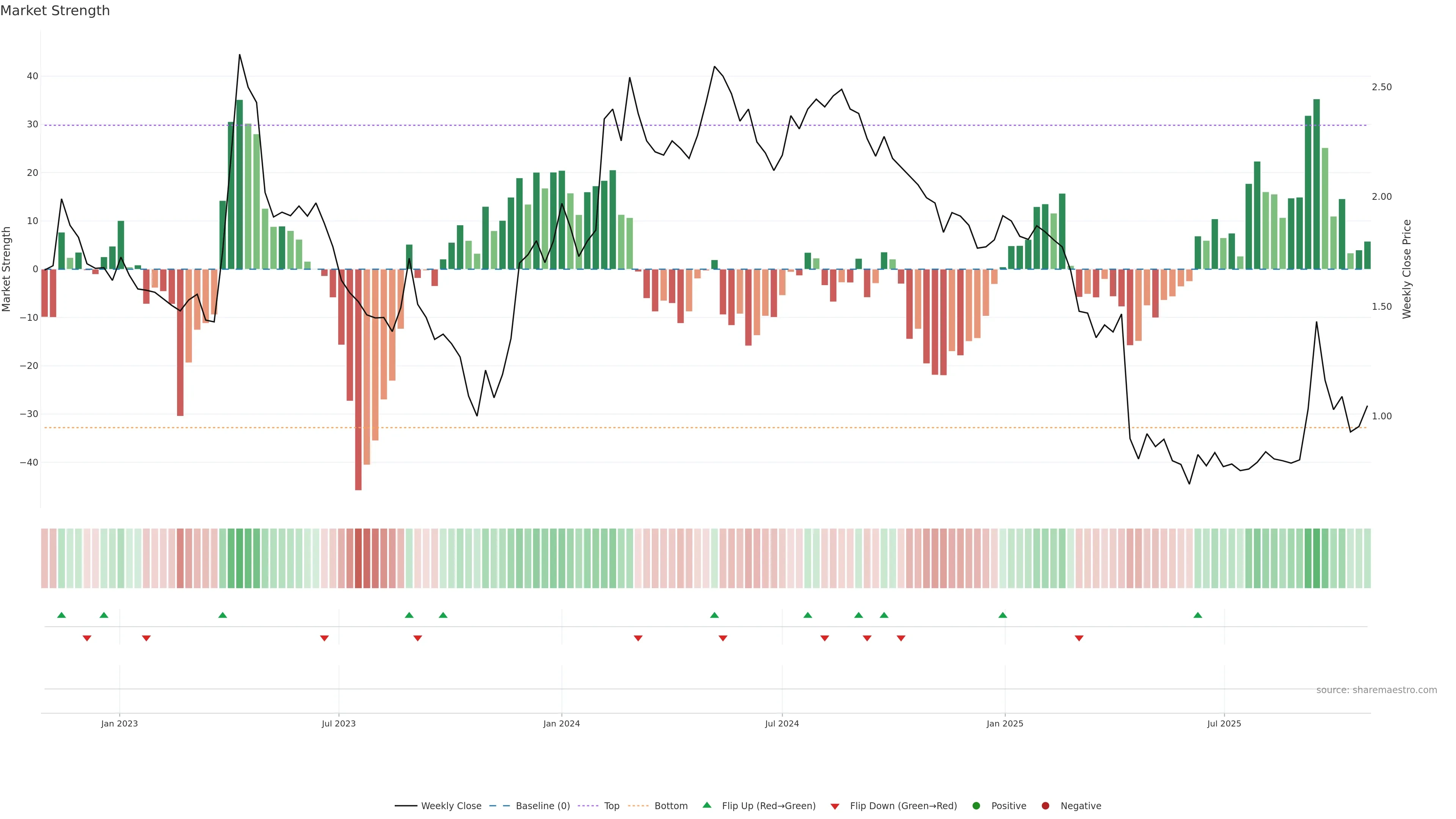
Task: Click the Weekly Close Price axis title
Action: tap(1407, 269)
